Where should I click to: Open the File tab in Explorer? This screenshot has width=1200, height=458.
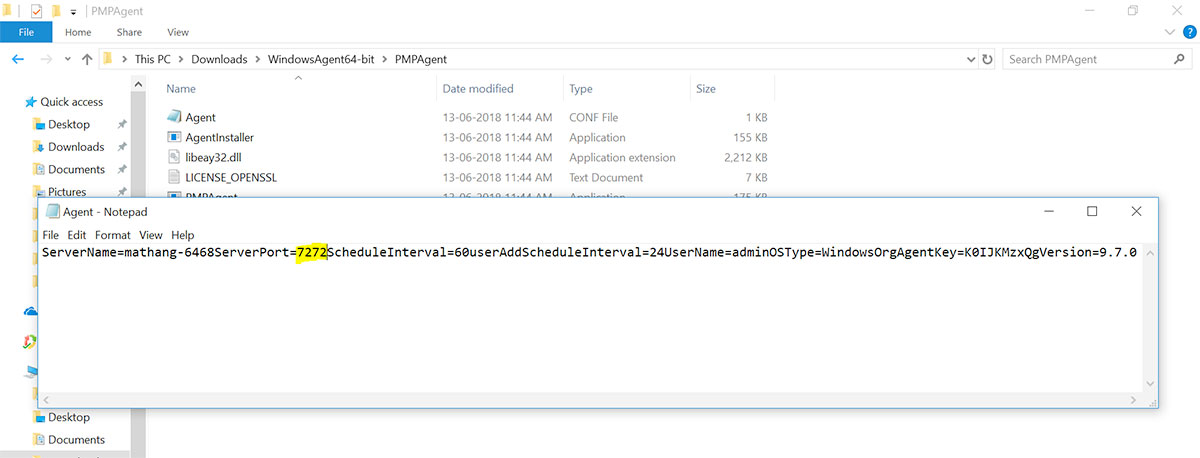[x=26, y=32]
